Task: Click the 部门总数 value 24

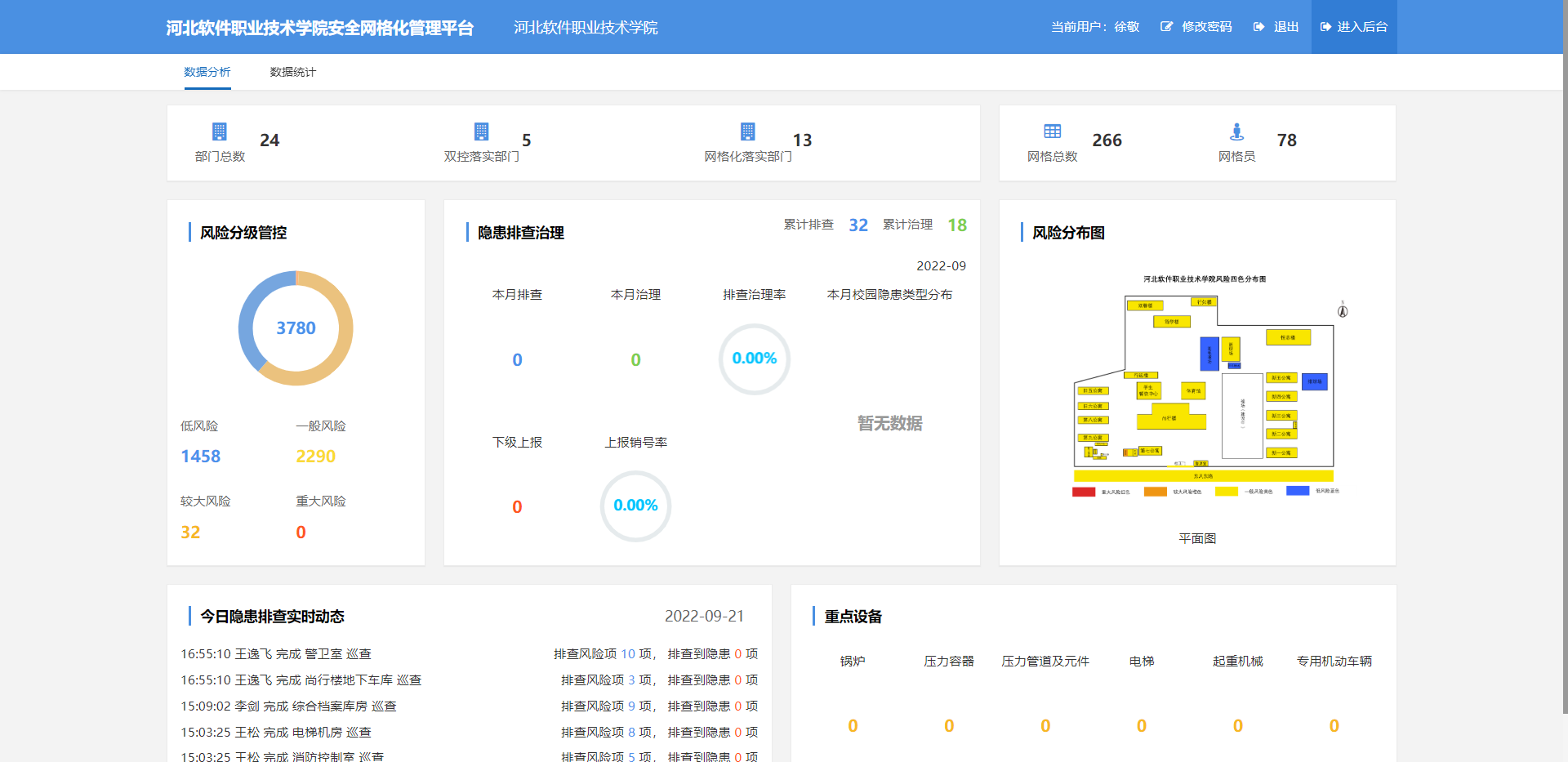Action: pos(269,140)
